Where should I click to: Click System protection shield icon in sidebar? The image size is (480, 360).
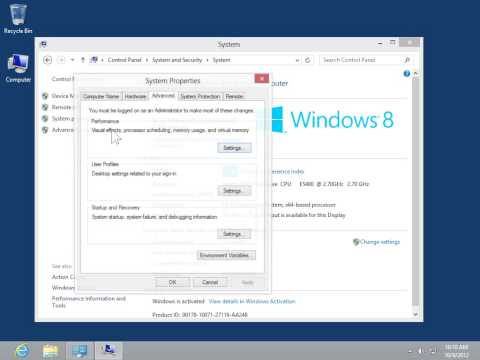tap(45, 119)
